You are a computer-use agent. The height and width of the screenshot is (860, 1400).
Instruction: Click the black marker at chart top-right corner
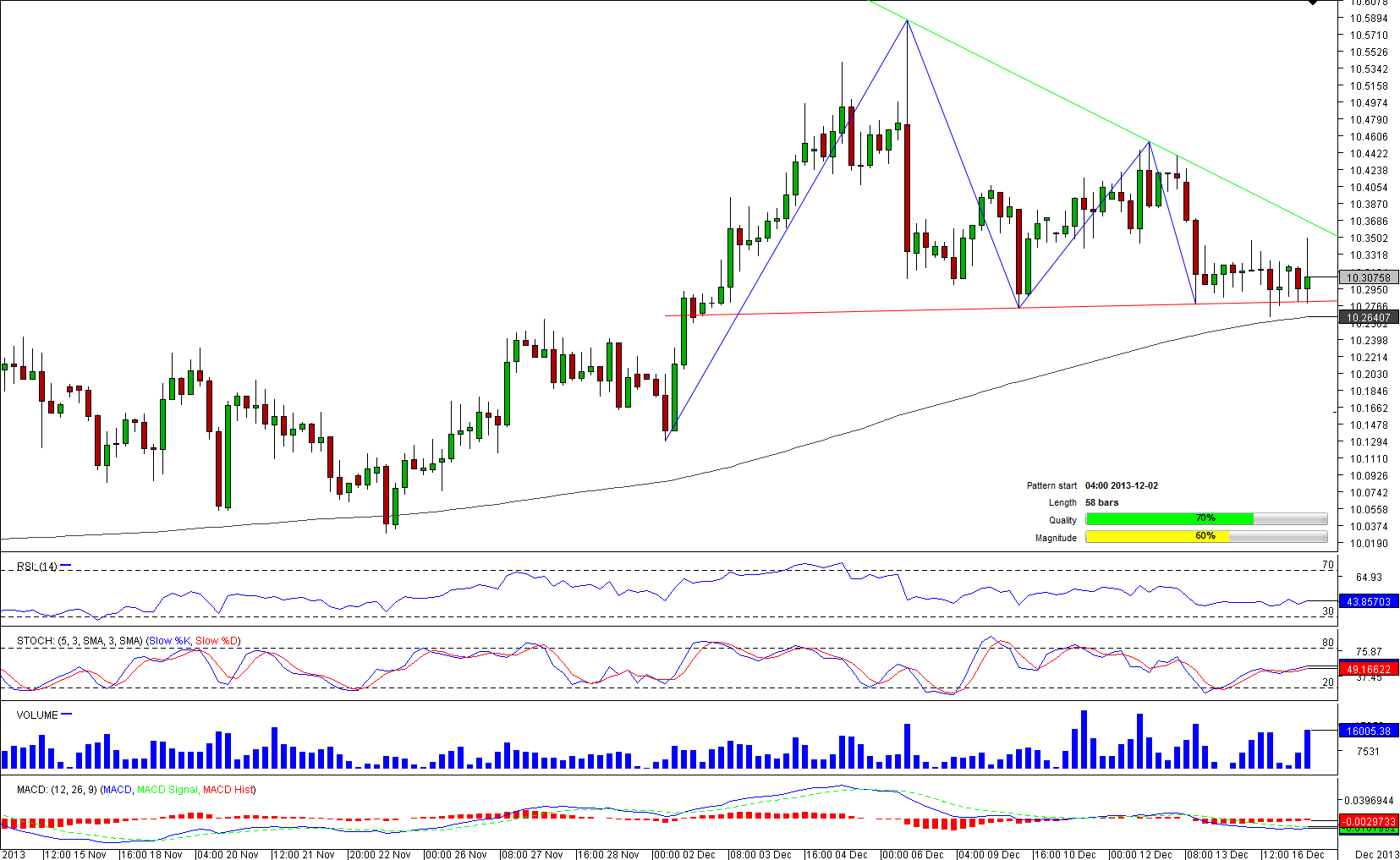(x=1313, y=3)
